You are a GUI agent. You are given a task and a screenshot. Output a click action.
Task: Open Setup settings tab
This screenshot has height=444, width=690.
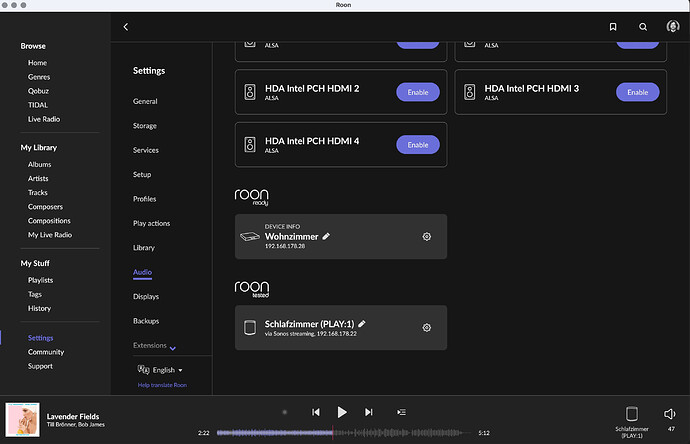point(142,175)
